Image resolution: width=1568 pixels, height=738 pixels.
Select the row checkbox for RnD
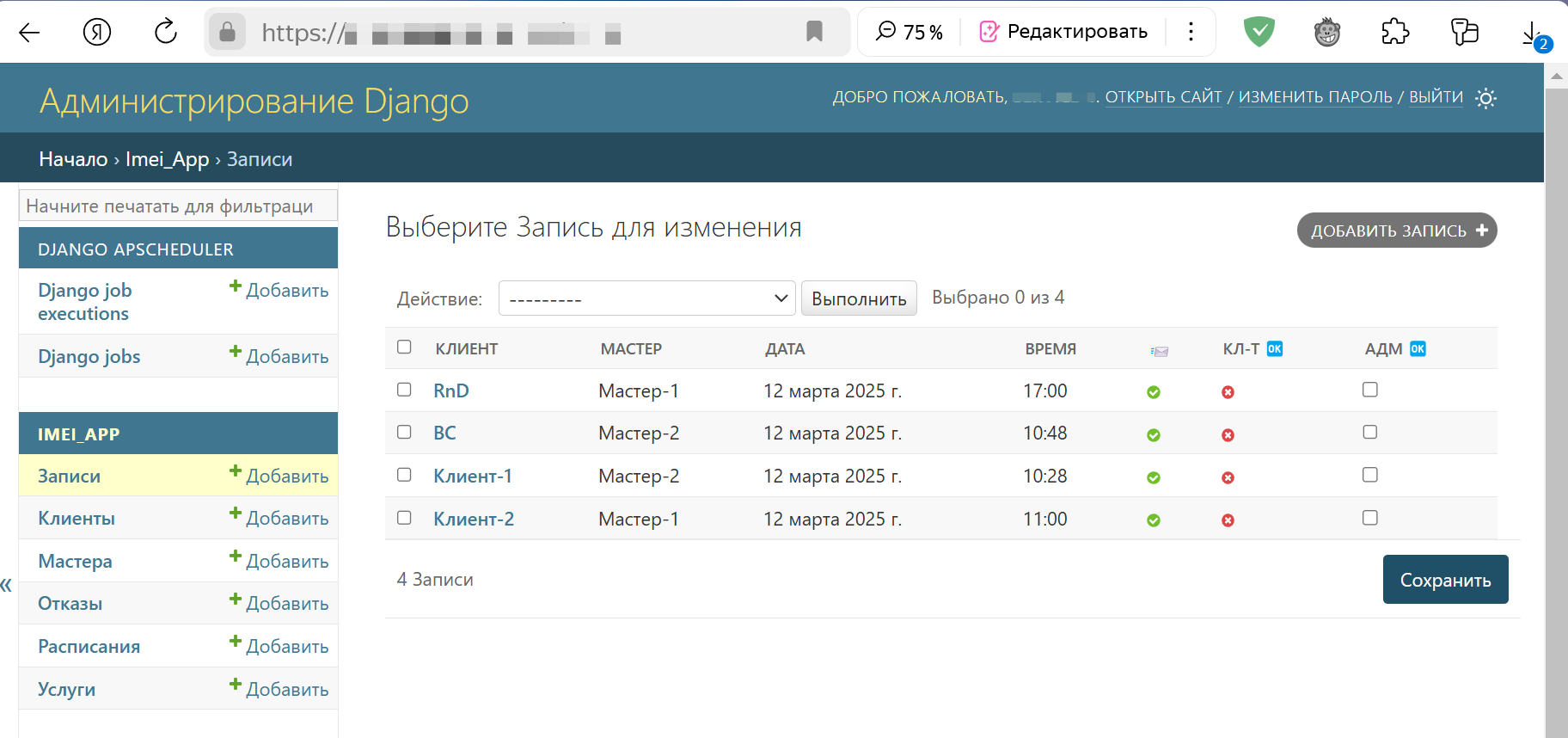(404, 390)
